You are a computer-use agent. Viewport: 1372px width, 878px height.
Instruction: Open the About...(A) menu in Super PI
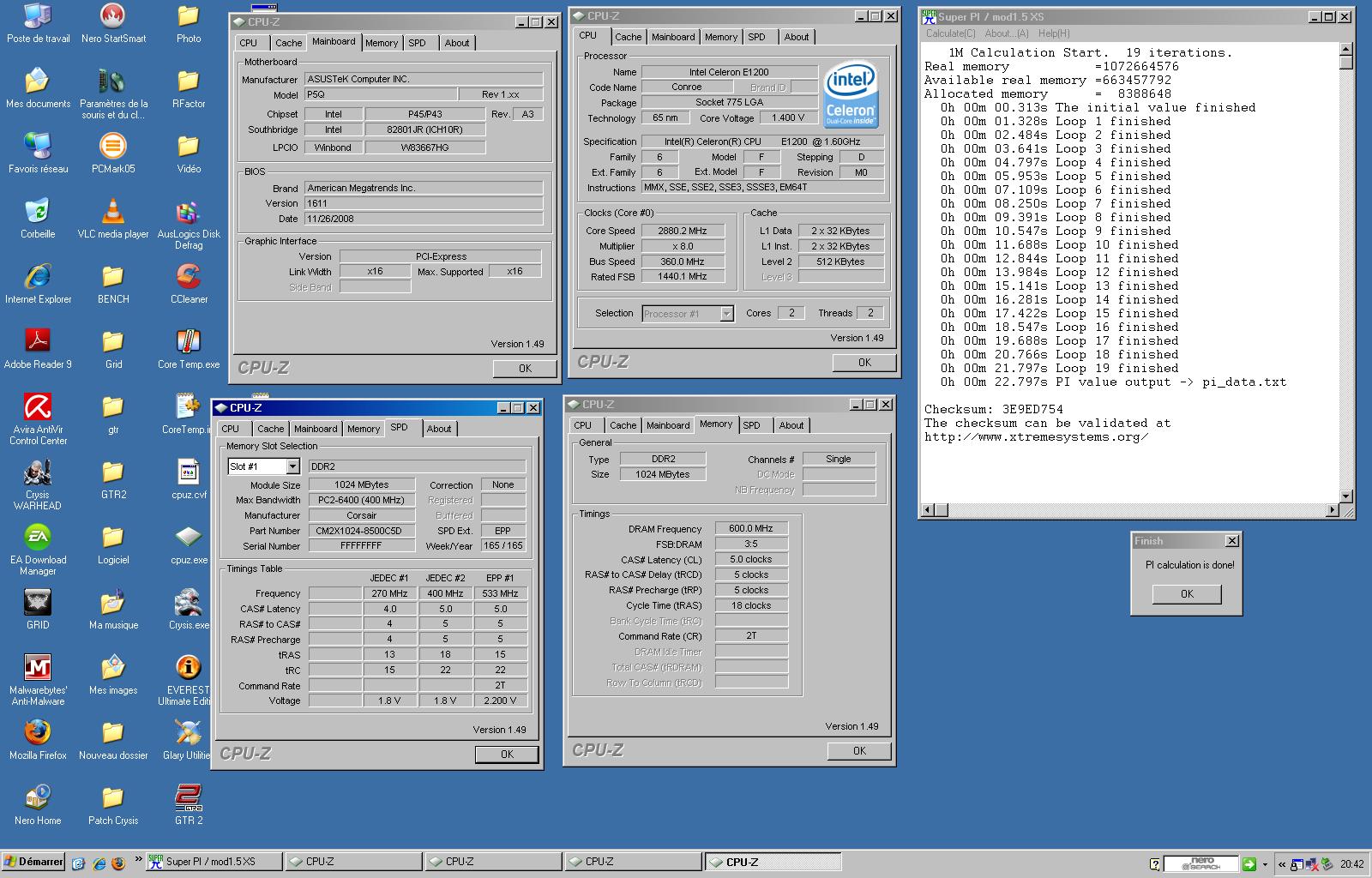[x=1006, y=33]
